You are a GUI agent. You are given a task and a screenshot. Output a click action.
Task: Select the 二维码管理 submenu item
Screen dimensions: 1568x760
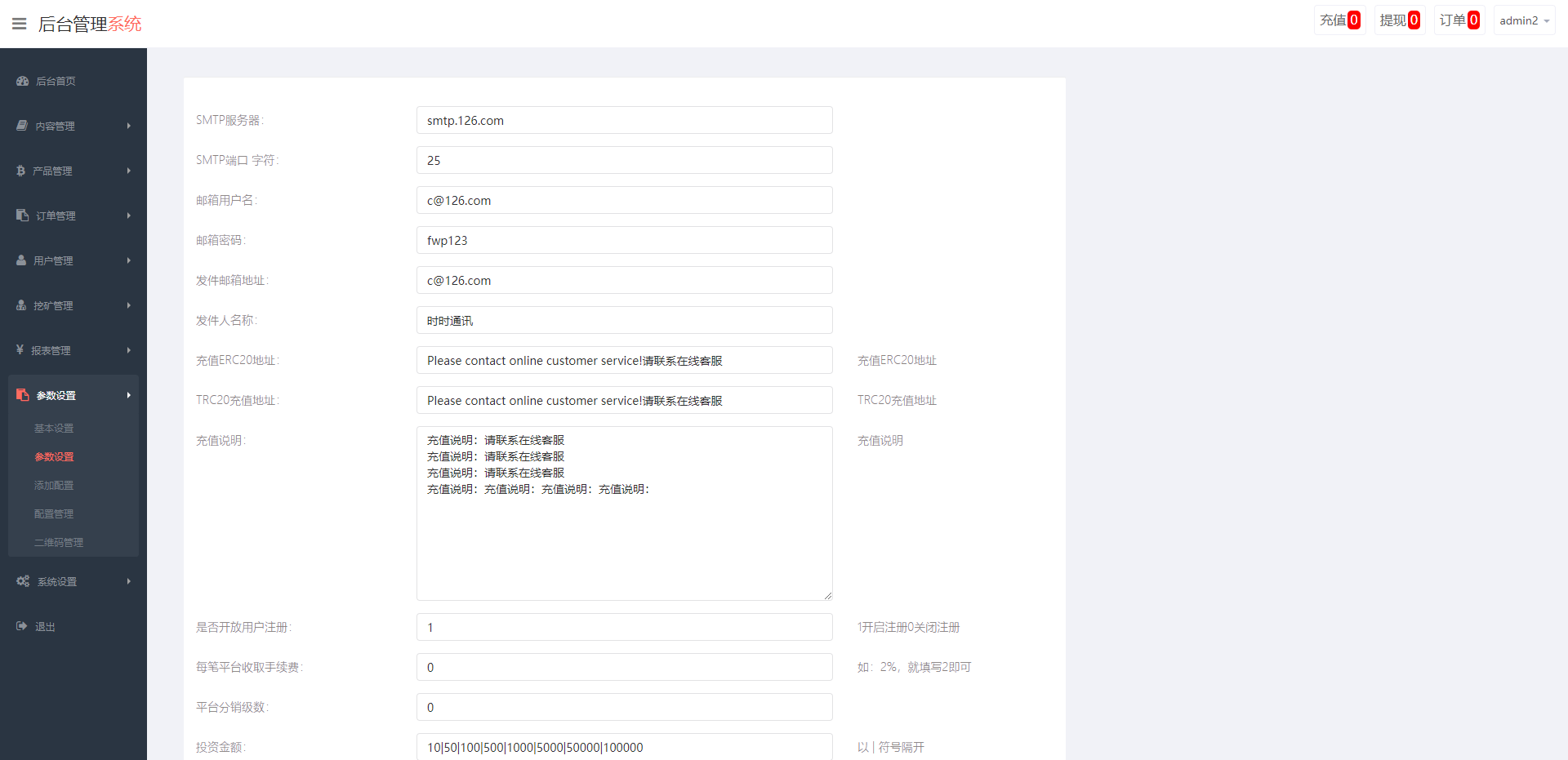(59, 543)
